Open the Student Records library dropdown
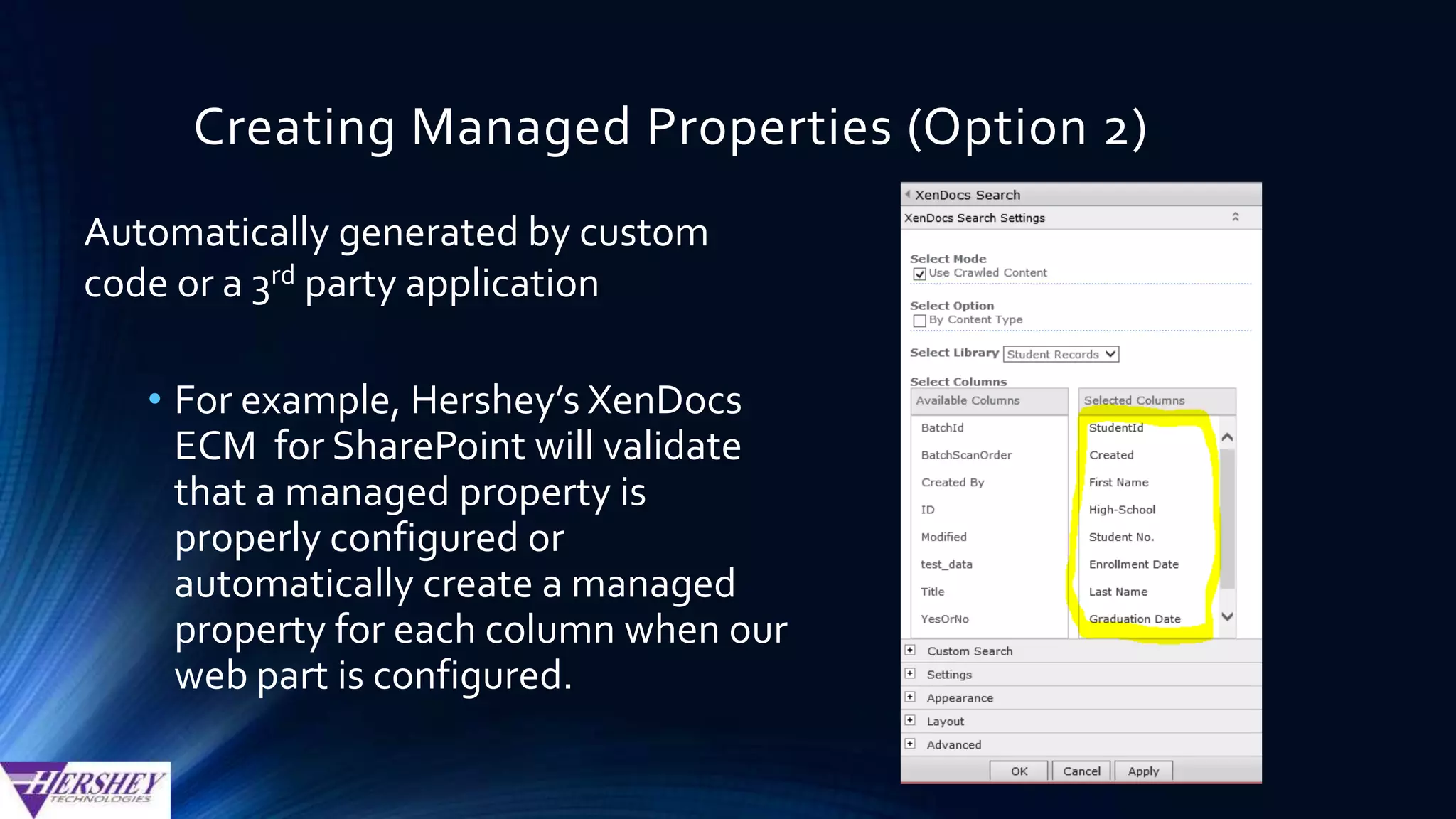Image resolution: width=1456 pixels, height=819 pixels. pyautogui.click(x=1061, y=354)
